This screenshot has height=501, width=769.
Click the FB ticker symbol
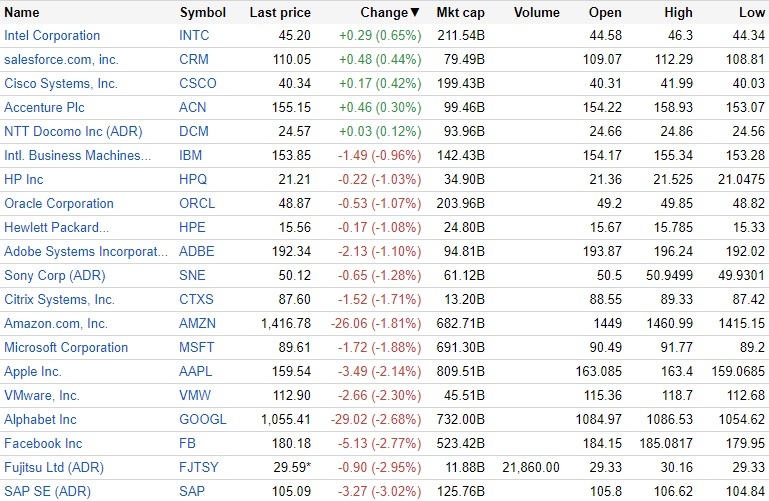[x=188, y=444]
